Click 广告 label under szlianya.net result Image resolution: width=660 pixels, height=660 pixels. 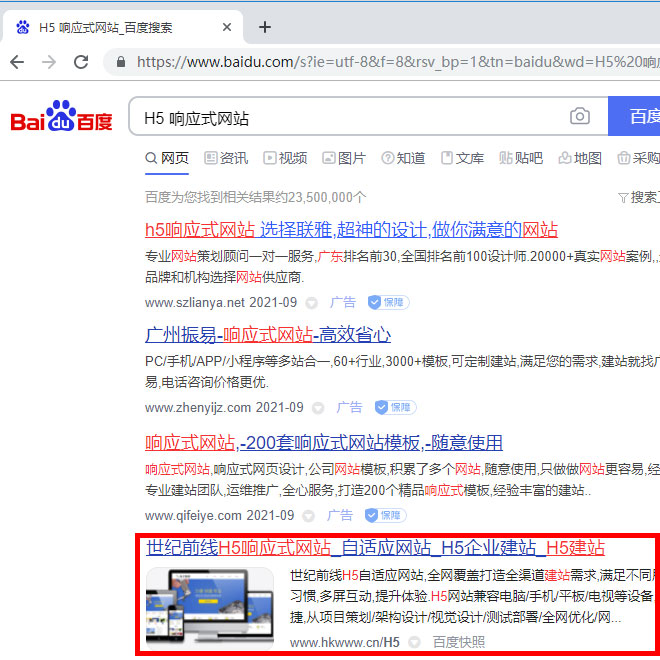tap(343, 302)
